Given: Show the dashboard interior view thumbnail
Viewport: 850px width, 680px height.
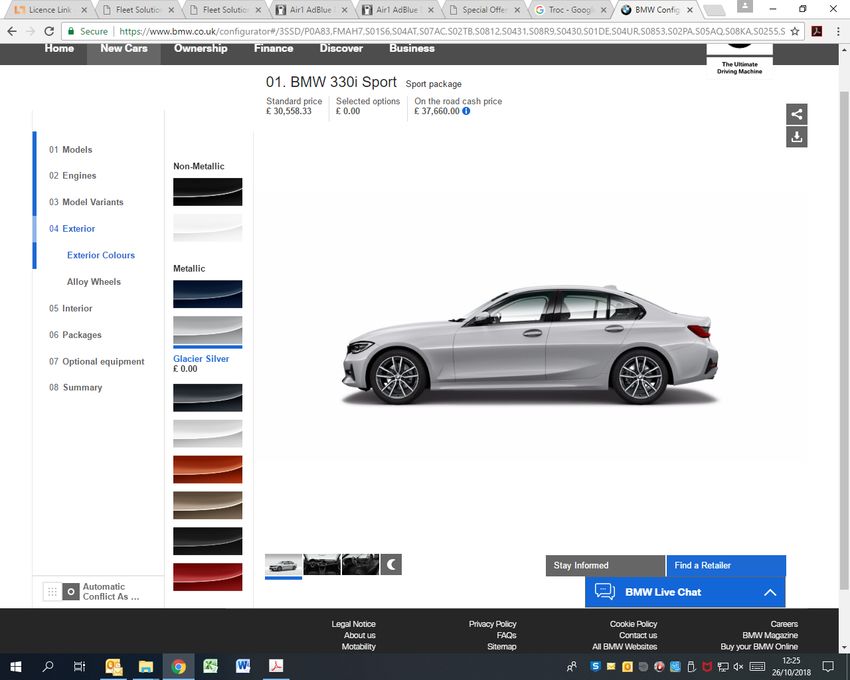Looking at the screenshot, I should (322, 564).
